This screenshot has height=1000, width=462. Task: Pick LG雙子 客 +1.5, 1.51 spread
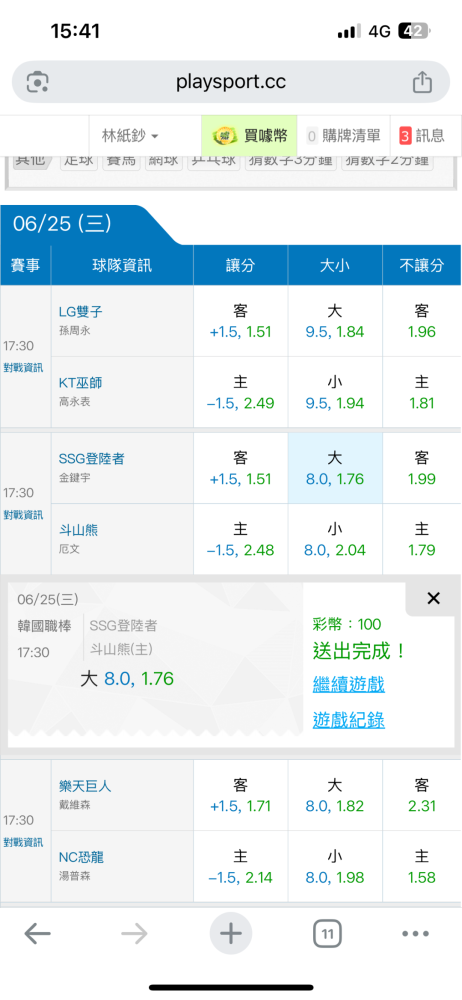pos(241,321)
